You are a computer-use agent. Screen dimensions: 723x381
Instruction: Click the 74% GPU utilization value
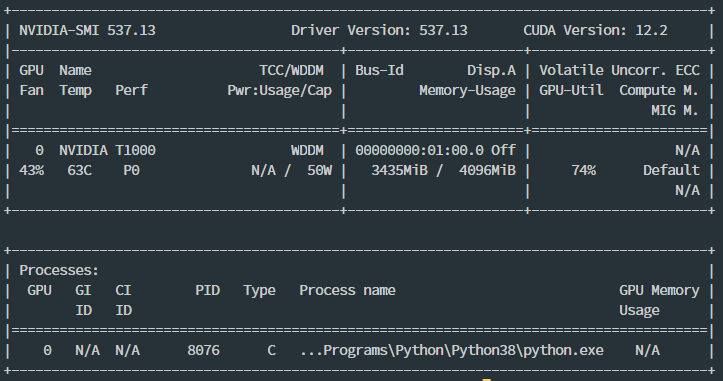[x=584, y=171]
